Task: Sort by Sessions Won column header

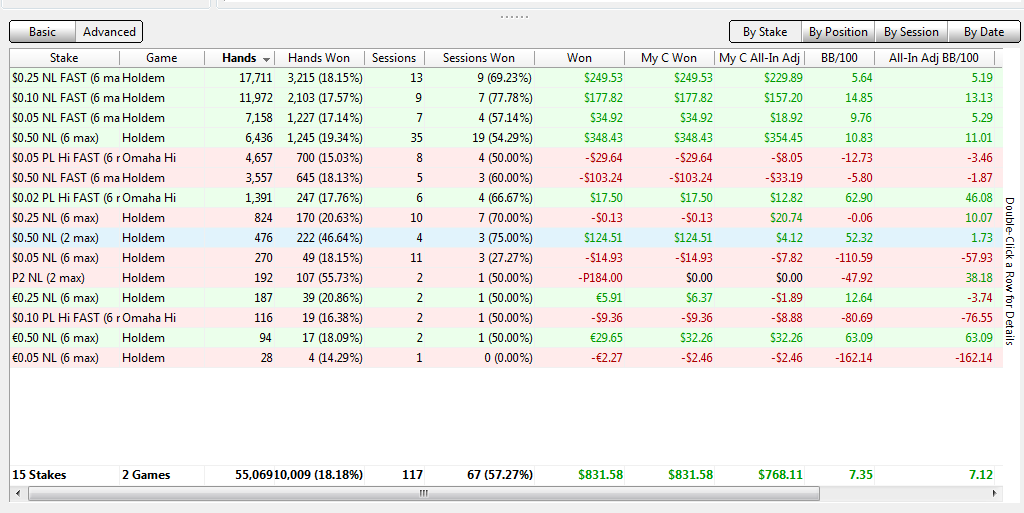Action: click(479, 57)
